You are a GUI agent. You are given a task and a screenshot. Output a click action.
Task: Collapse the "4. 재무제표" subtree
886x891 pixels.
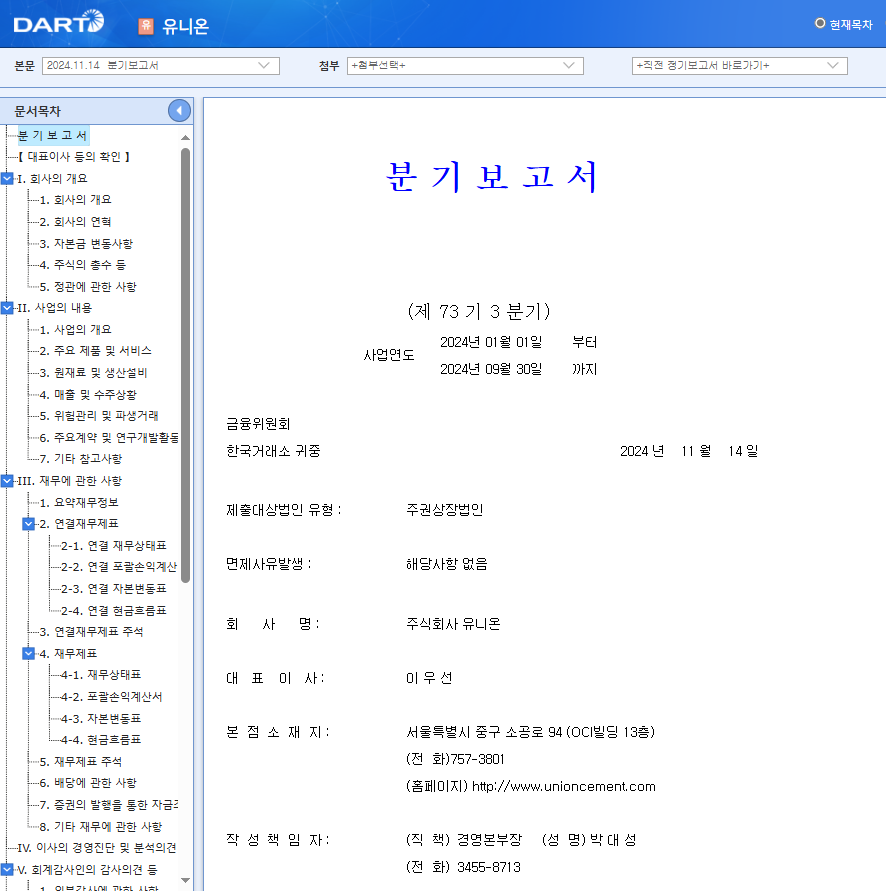point(28,652)
